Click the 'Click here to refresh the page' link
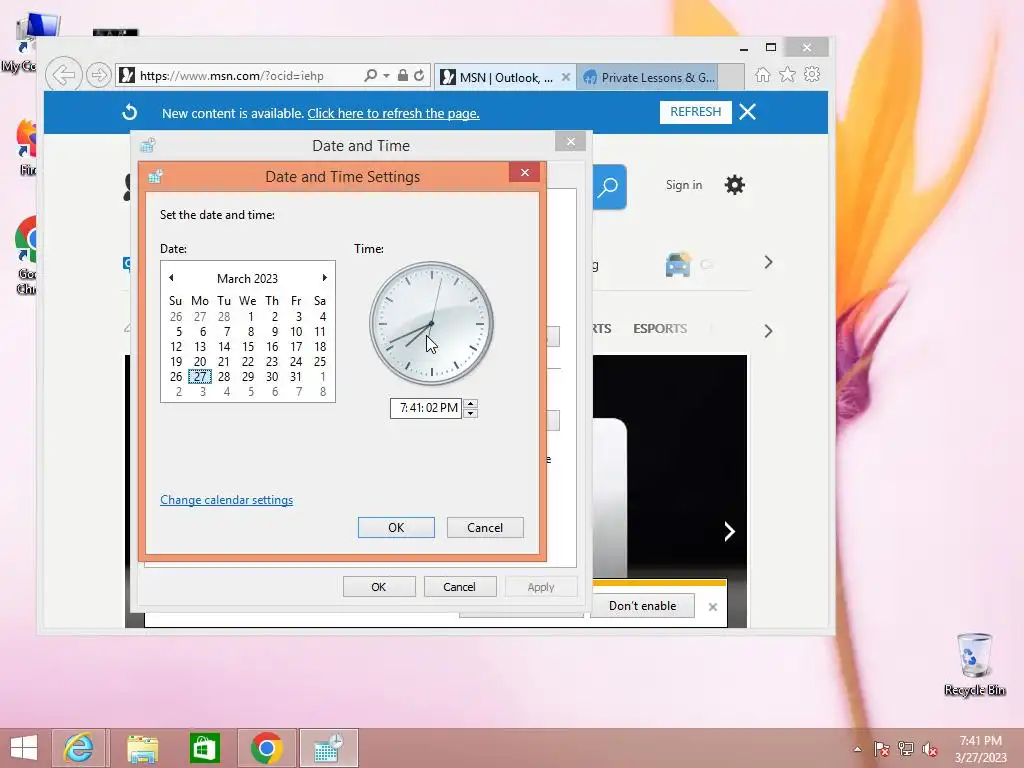Image resolution: width=1024 pixels, height=768 pixels. click(393, 114)
